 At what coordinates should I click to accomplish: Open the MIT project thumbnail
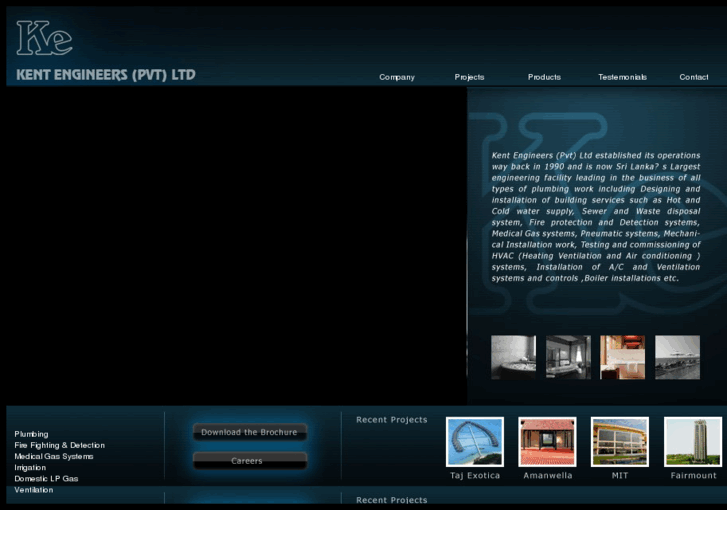(620, 442)
